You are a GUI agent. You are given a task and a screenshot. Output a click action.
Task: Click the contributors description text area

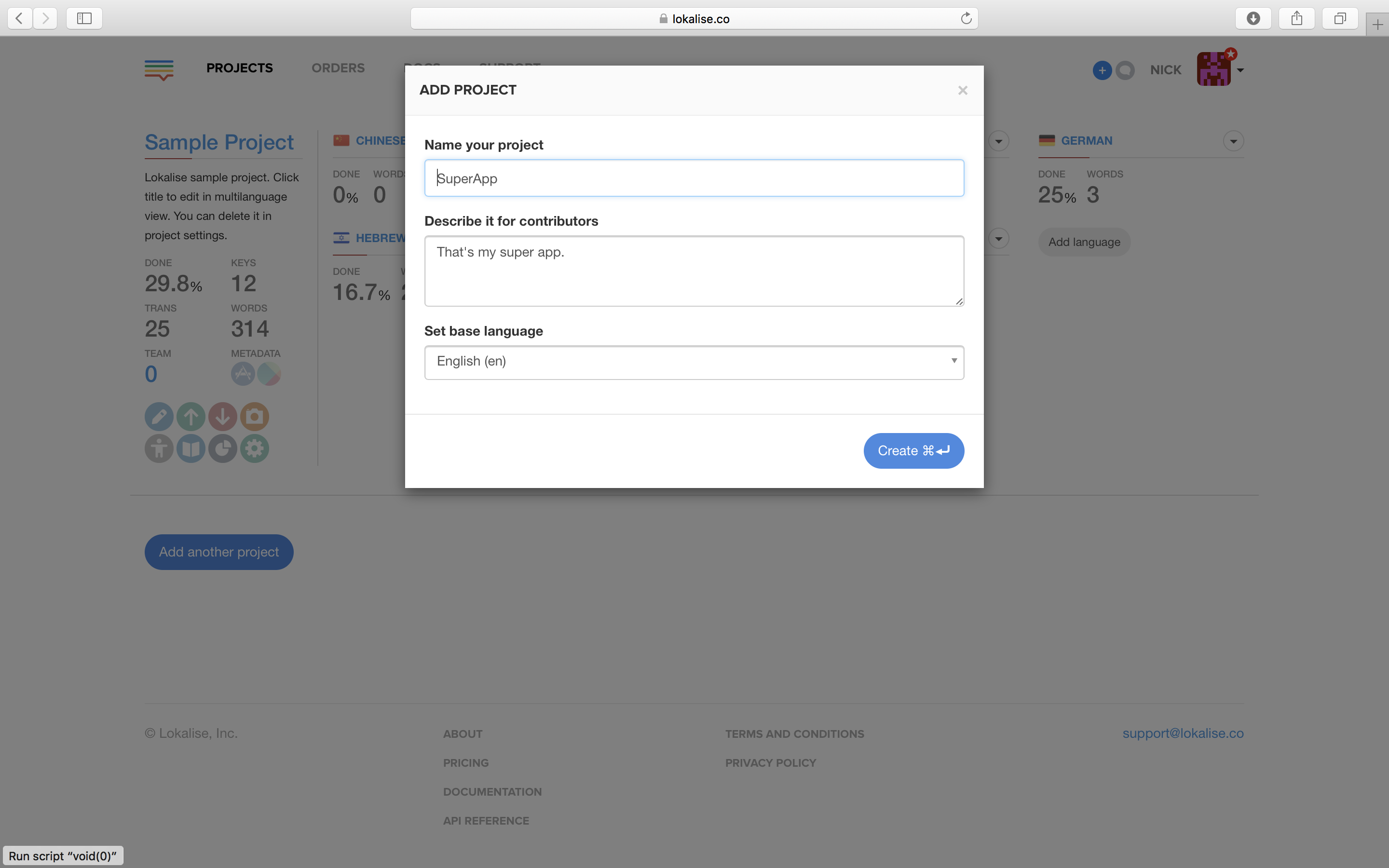(x=694, y=271)
